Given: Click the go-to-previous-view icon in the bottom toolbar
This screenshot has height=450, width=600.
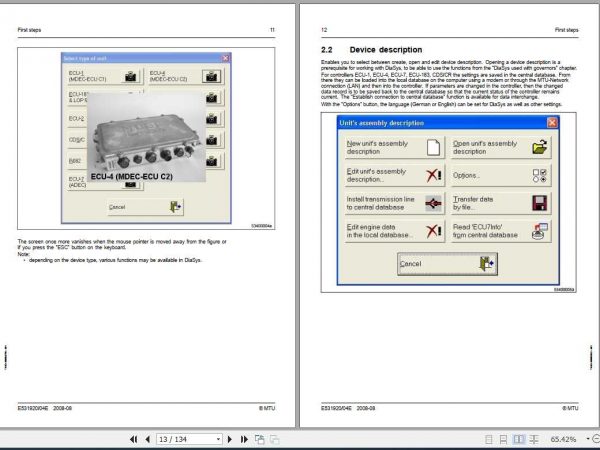Looking at the screenshot, I should point(259,439).
